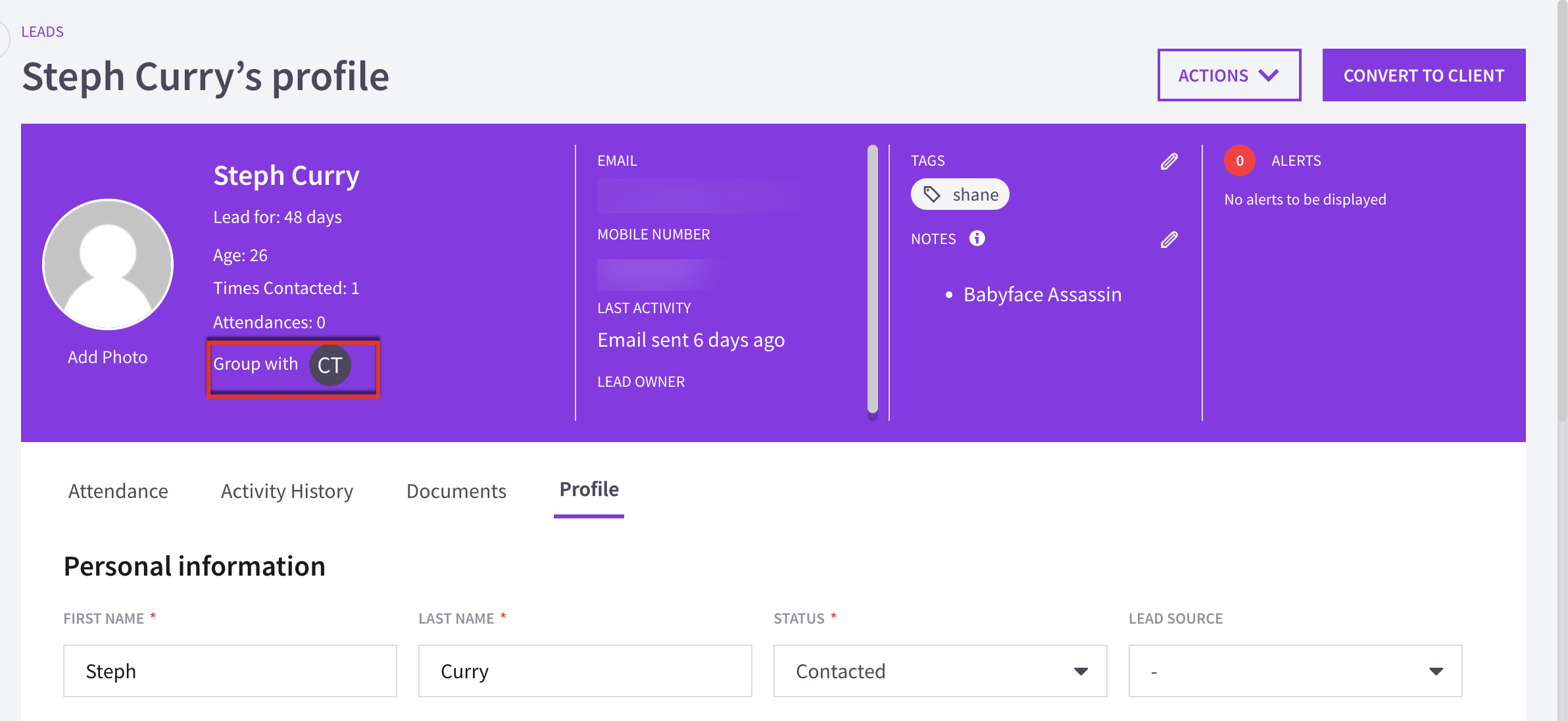Image resolution: width=1568 pixels, height=721 pixels.
Task: Expand the Status dropdown showing Contacted
Action: (x=940, y=671)
